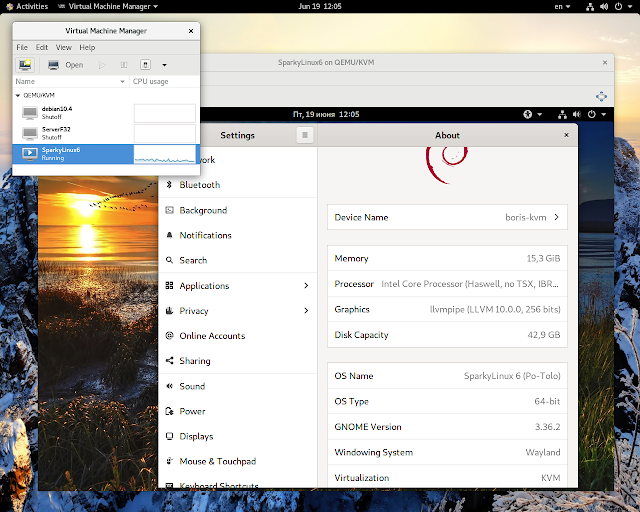The image size is (640, 512).
Task: Select the debian10.4 virtual machine
Action: [x=106, y=113]
